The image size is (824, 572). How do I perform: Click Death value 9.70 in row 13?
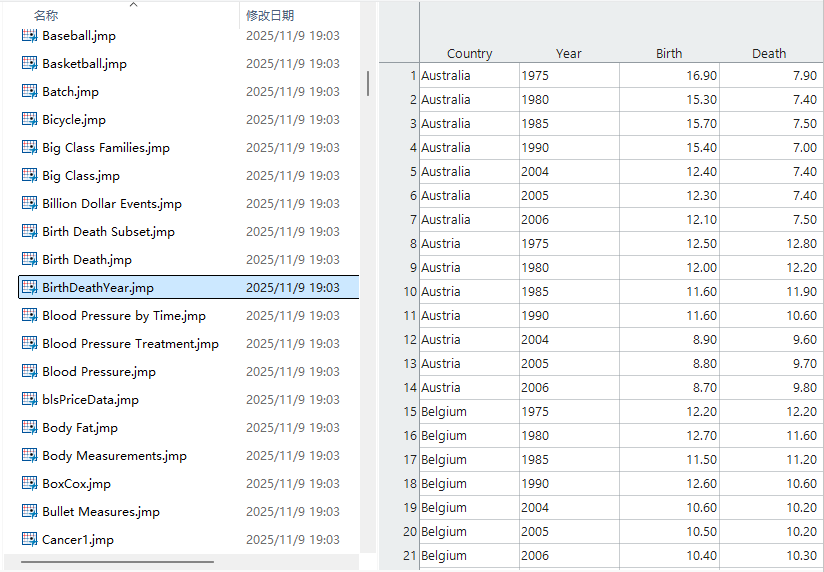point(769,364)
